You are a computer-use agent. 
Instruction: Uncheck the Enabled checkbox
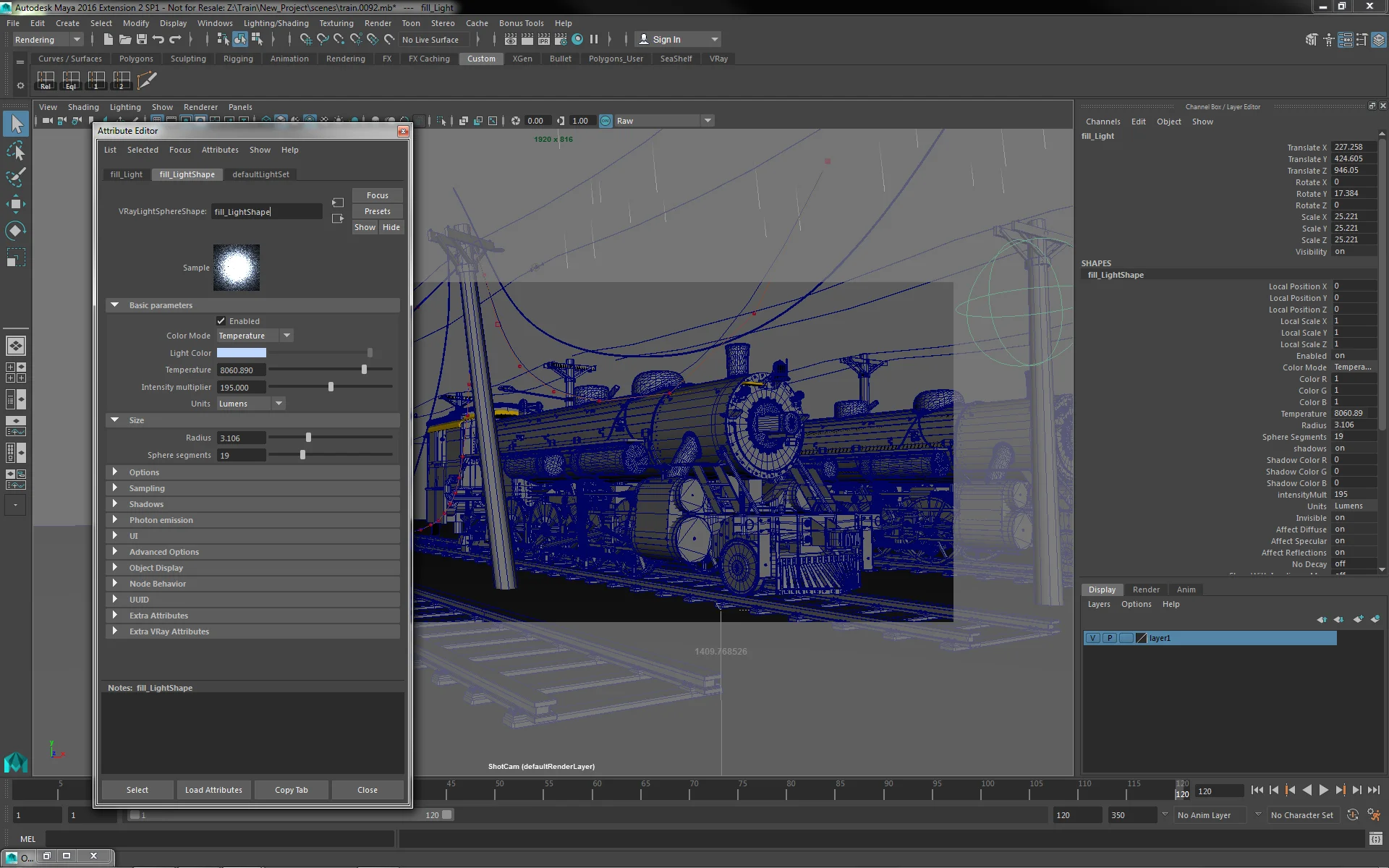pos(221,321)
